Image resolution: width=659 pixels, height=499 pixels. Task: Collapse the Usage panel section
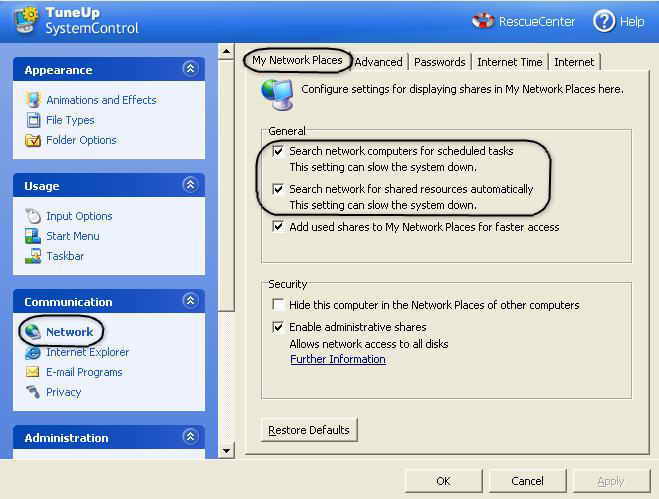[190, 185]
